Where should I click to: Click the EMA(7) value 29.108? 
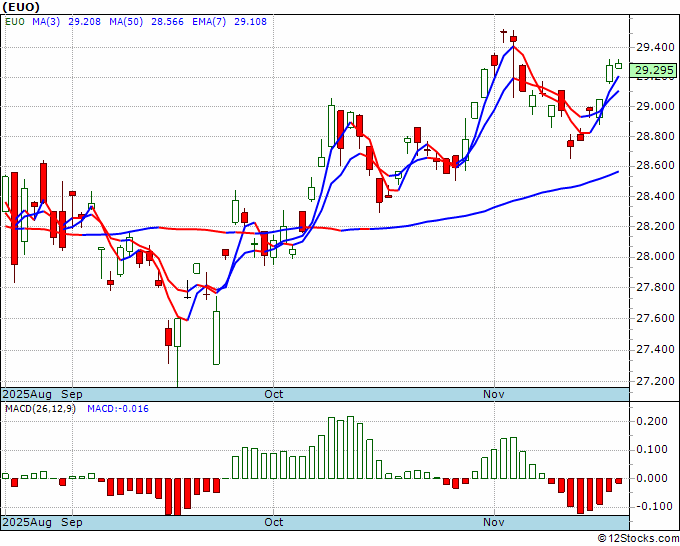(250, 22)
